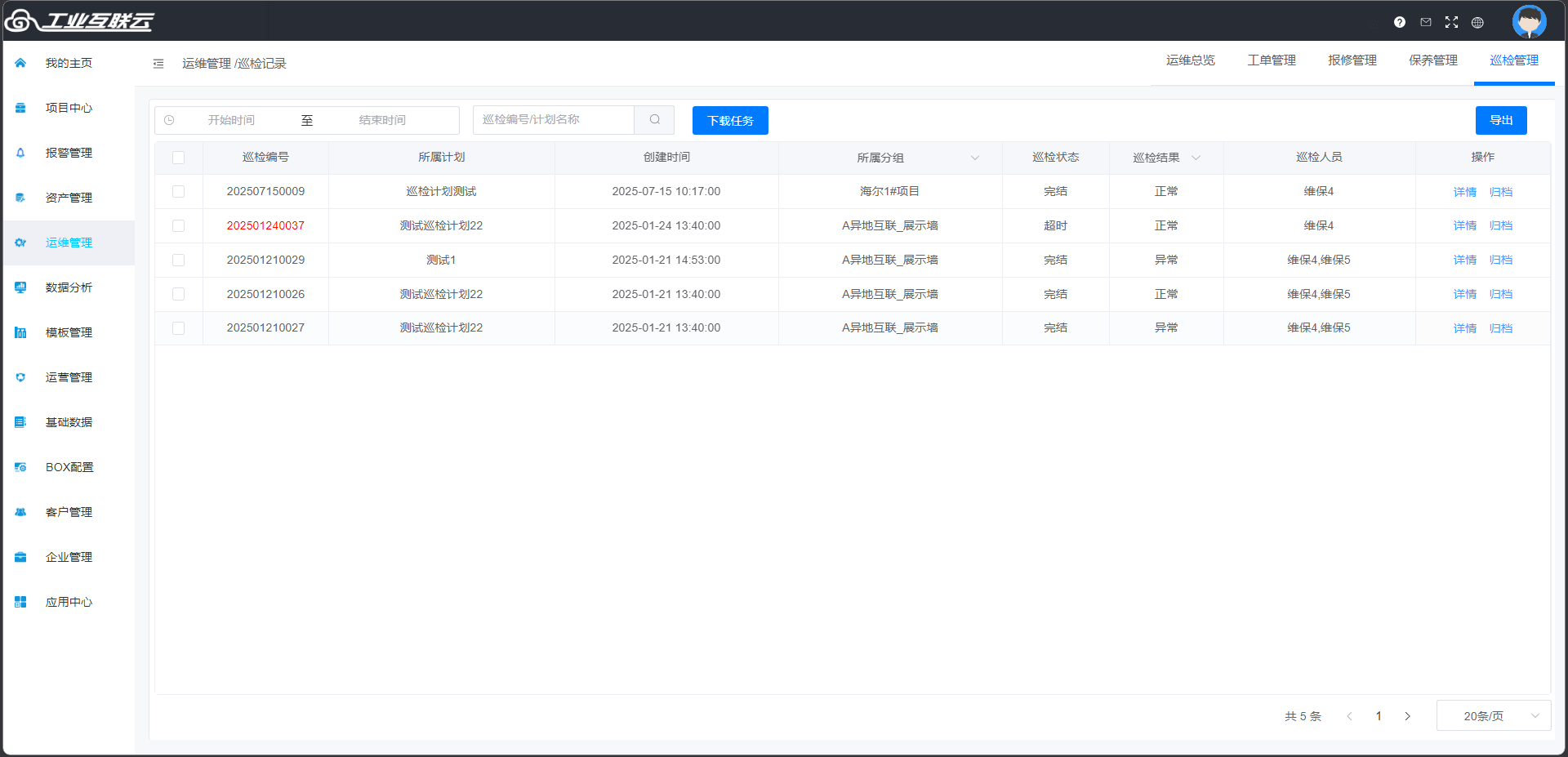Click the 巡检状态 column header
Screen dimensions: 1568x757
click(1055, 157)
